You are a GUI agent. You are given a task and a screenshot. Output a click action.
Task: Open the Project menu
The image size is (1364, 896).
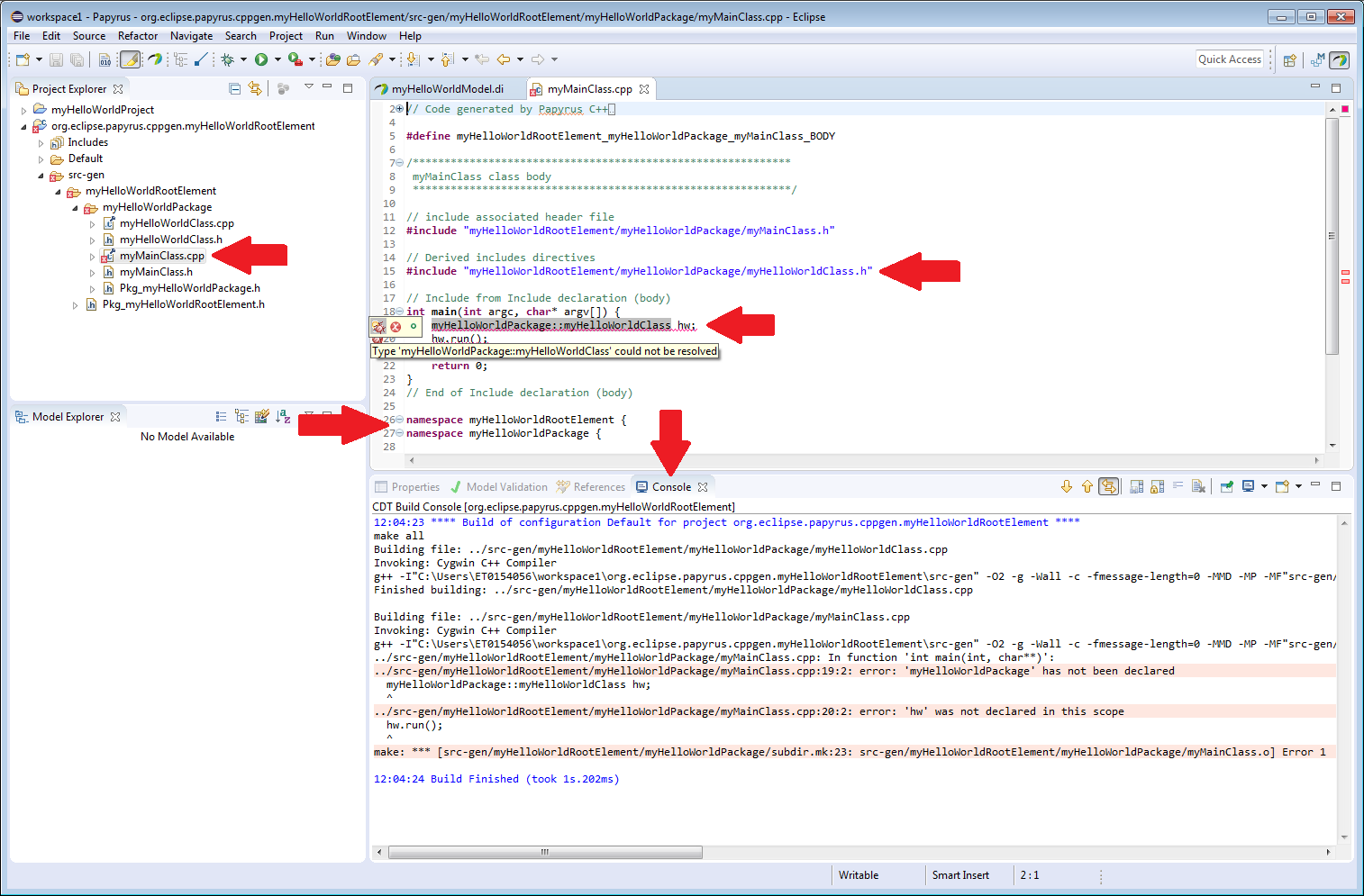pos(286,36)
